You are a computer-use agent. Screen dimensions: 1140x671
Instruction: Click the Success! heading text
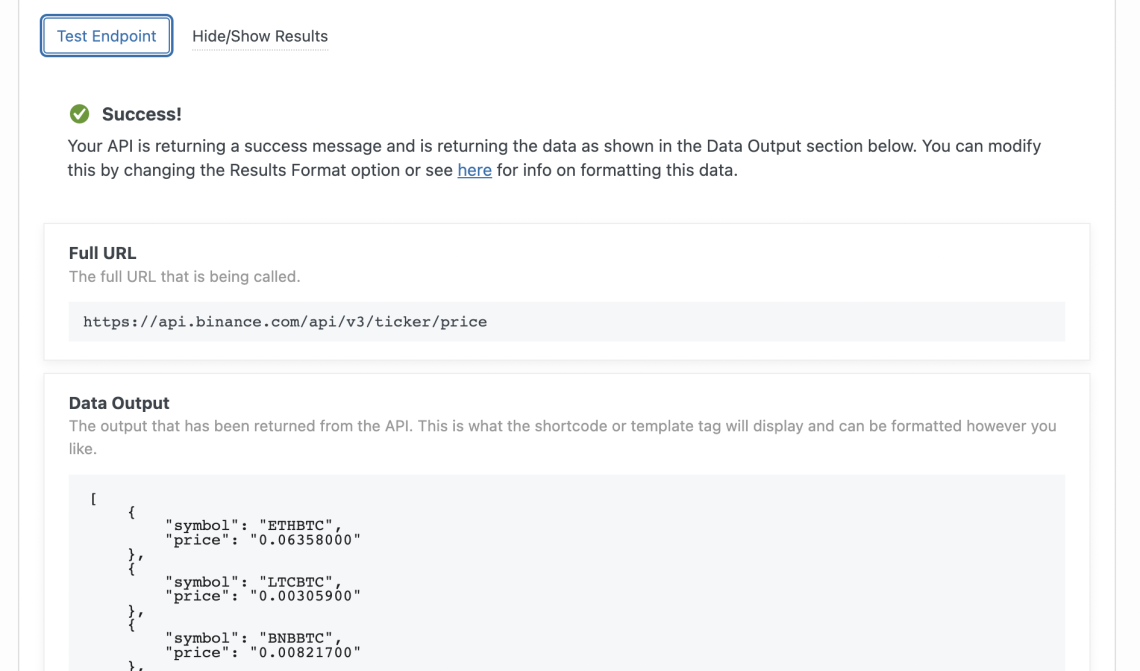140,114
